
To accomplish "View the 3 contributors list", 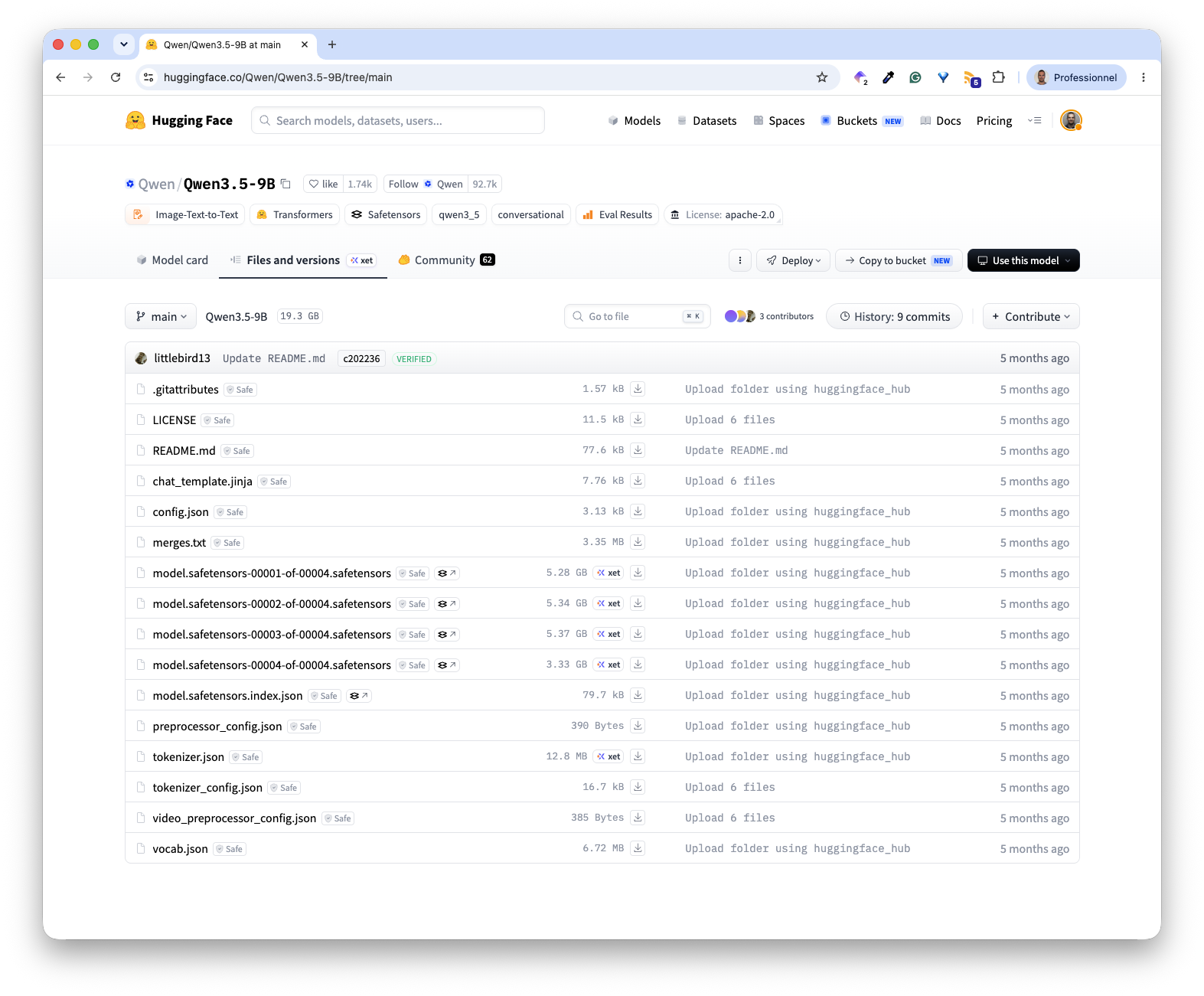I will [769, 316].
